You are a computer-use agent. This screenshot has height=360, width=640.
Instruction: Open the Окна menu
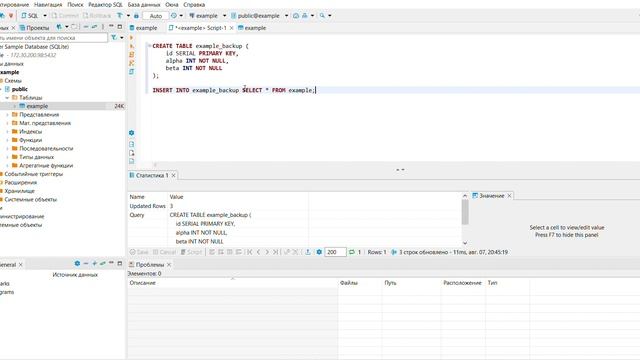[x=172, y=4]
